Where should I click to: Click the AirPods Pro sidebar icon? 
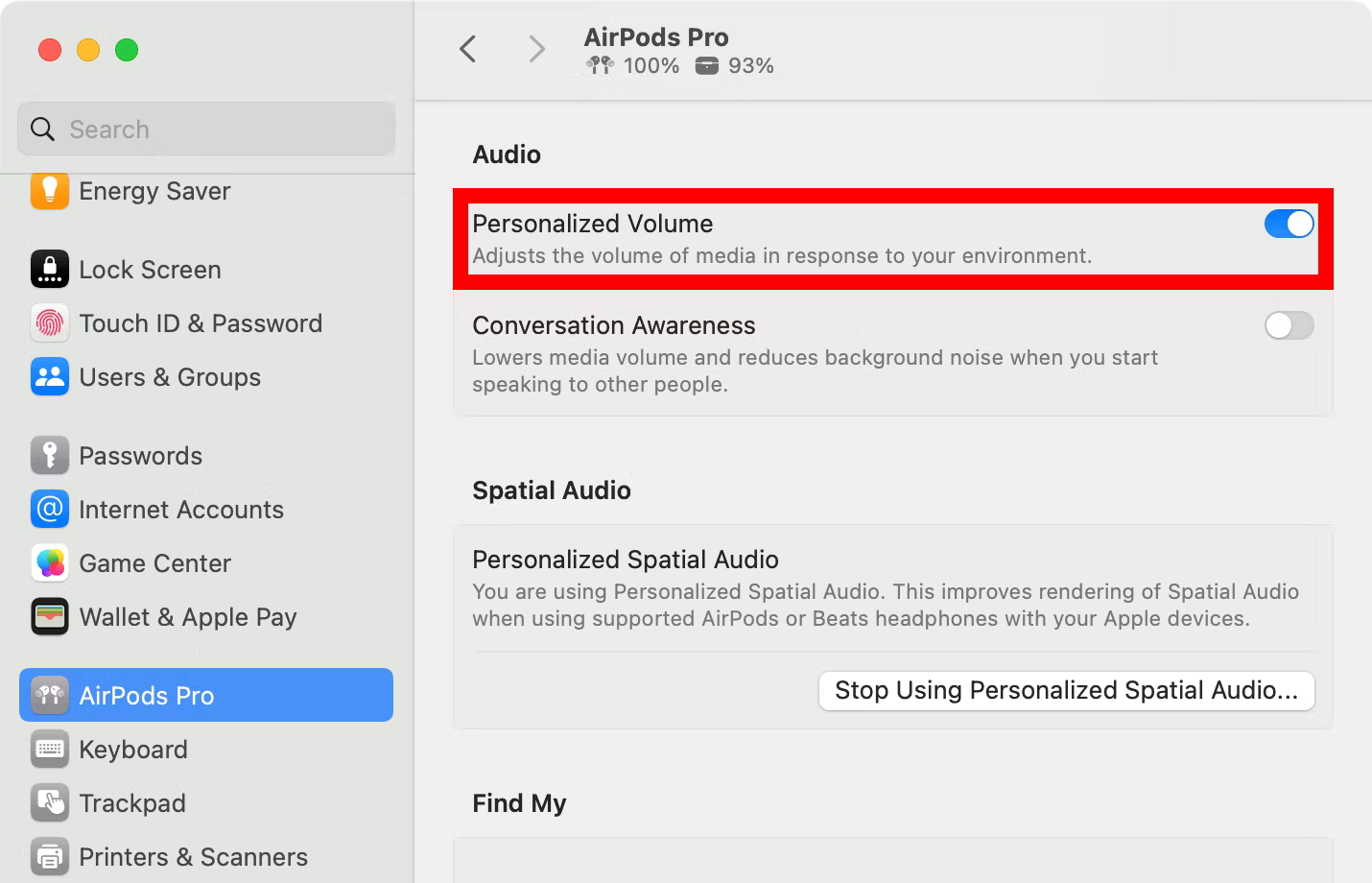click(50, 695)
